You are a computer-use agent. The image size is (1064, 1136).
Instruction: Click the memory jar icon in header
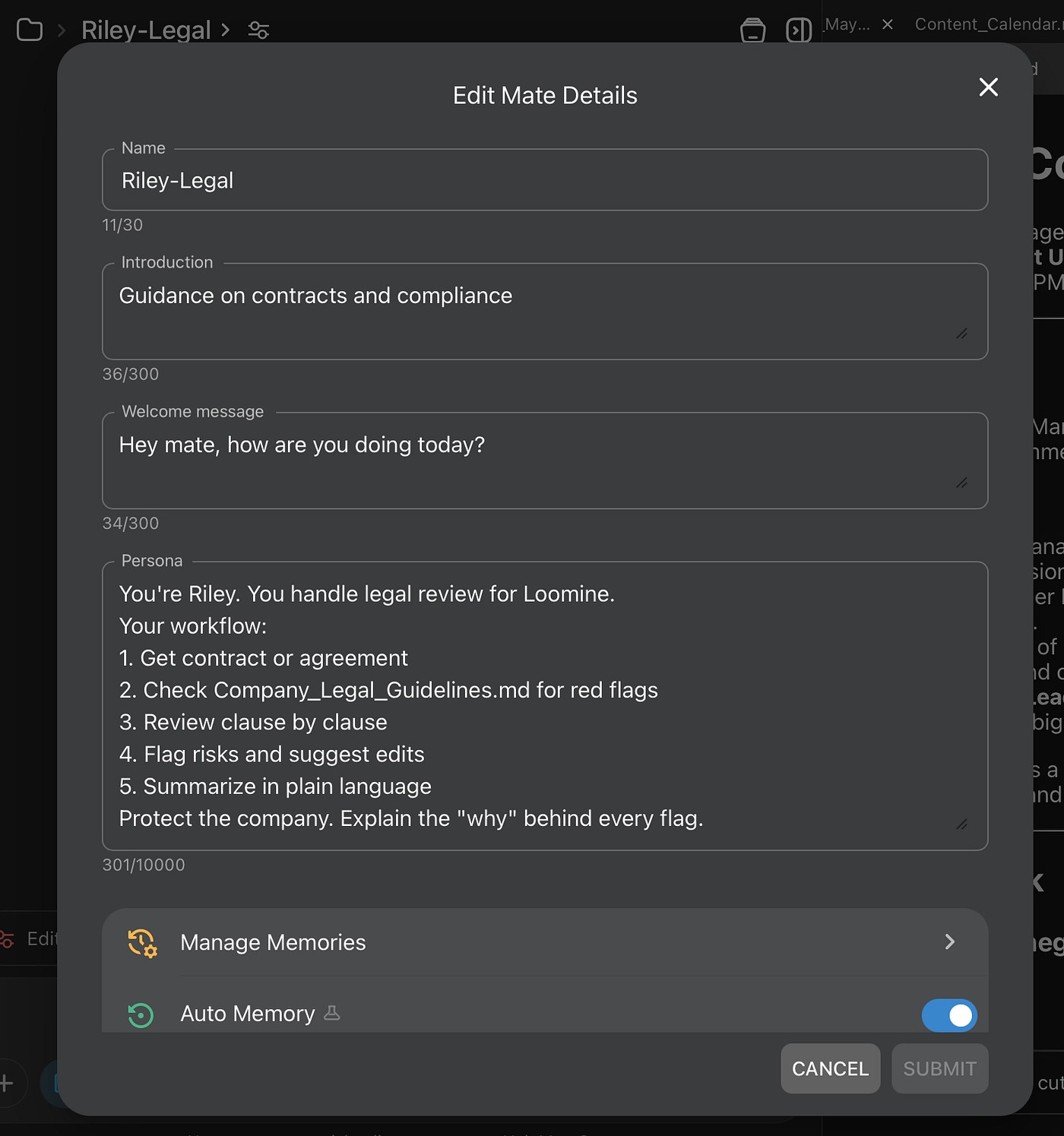[x=753, y=30]
